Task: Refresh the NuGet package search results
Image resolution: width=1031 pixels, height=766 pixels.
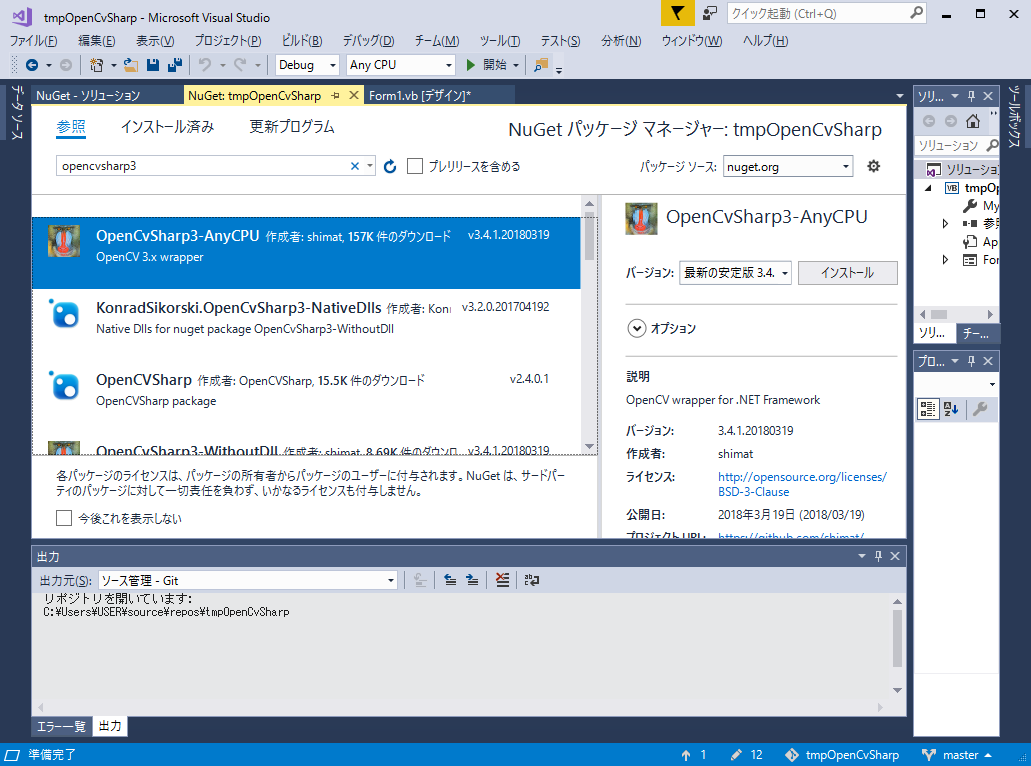Action: coord(390,167)
